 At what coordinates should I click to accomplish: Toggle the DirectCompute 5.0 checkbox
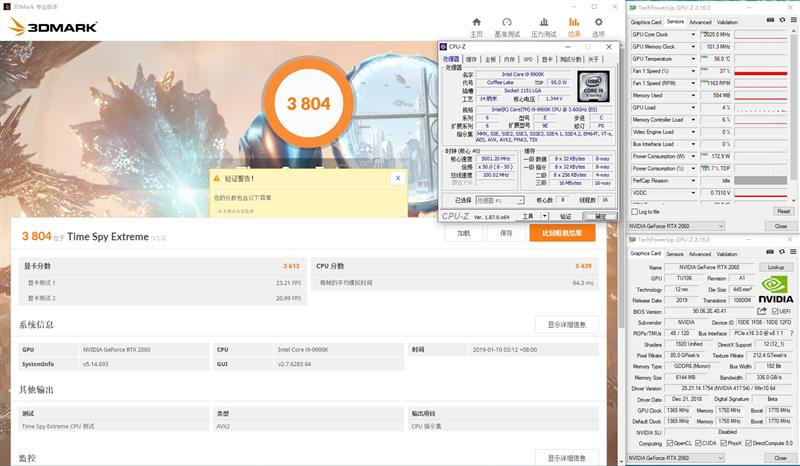click(x=748, y=443)
